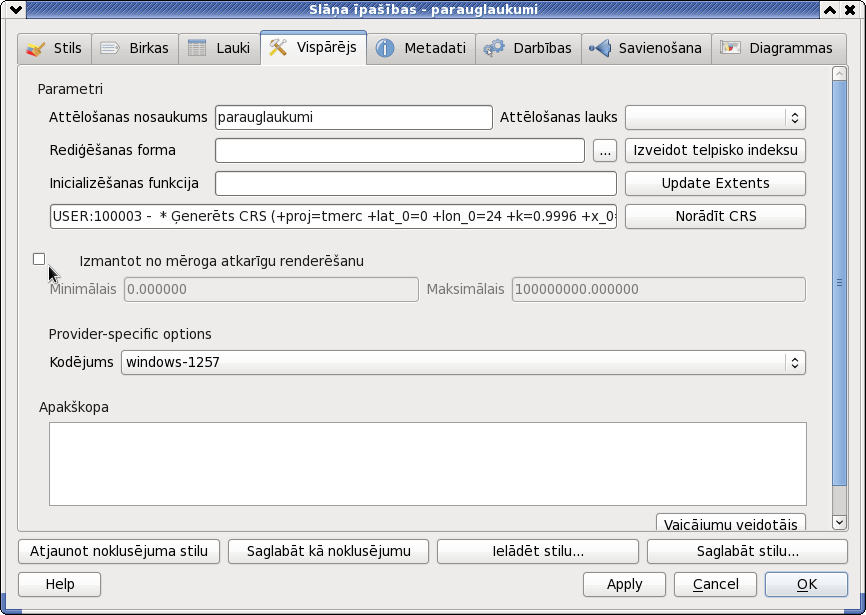
Task: Click the Metadati info icon
Action: point(385,49)
